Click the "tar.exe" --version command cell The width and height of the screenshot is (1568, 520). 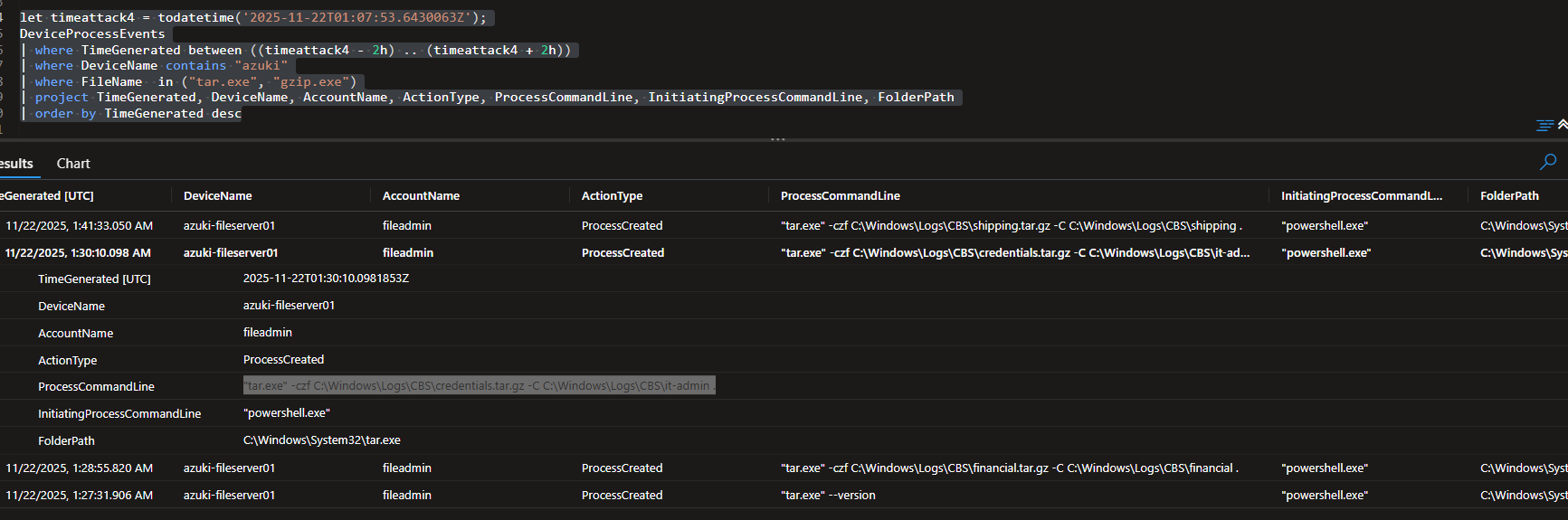827,496
